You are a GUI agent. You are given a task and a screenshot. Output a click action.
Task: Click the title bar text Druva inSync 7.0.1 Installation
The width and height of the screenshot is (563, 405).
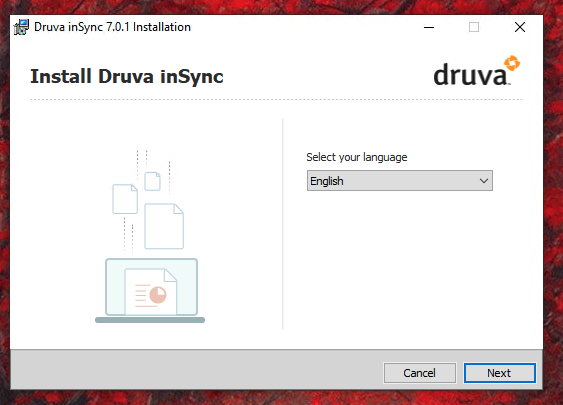pos(112,27)
